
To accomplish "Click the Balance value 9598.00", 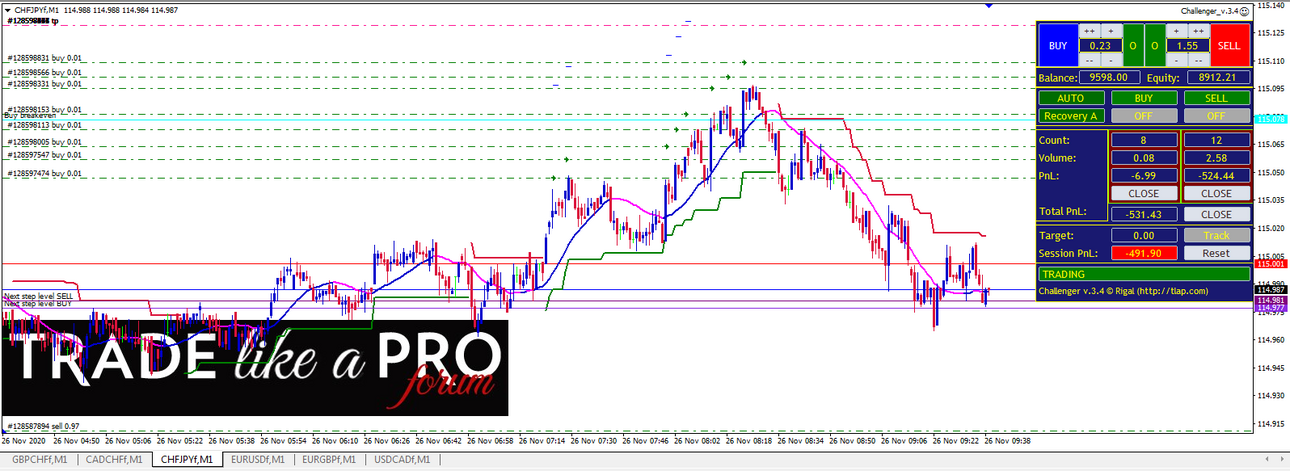I will [1110, 77].
